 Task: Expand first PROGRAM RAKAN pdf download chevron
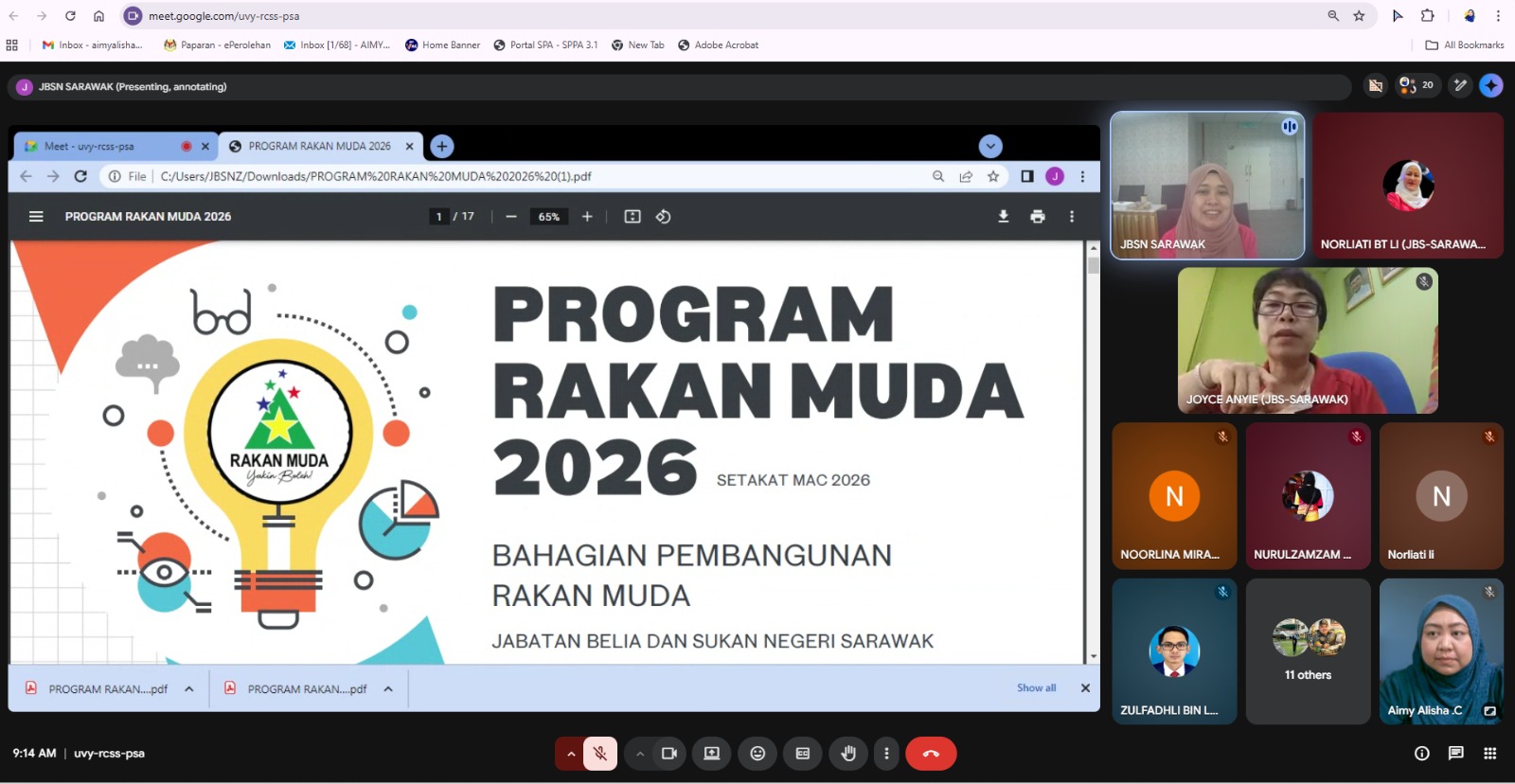[189, 689]
